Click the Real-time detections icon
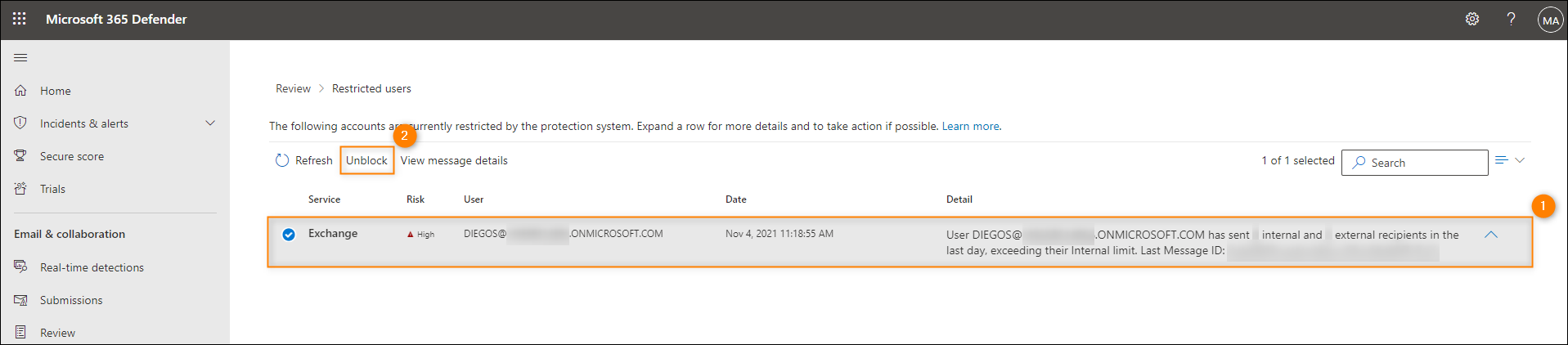Viewport: 1568px width, 345px height. coord(20,267)
